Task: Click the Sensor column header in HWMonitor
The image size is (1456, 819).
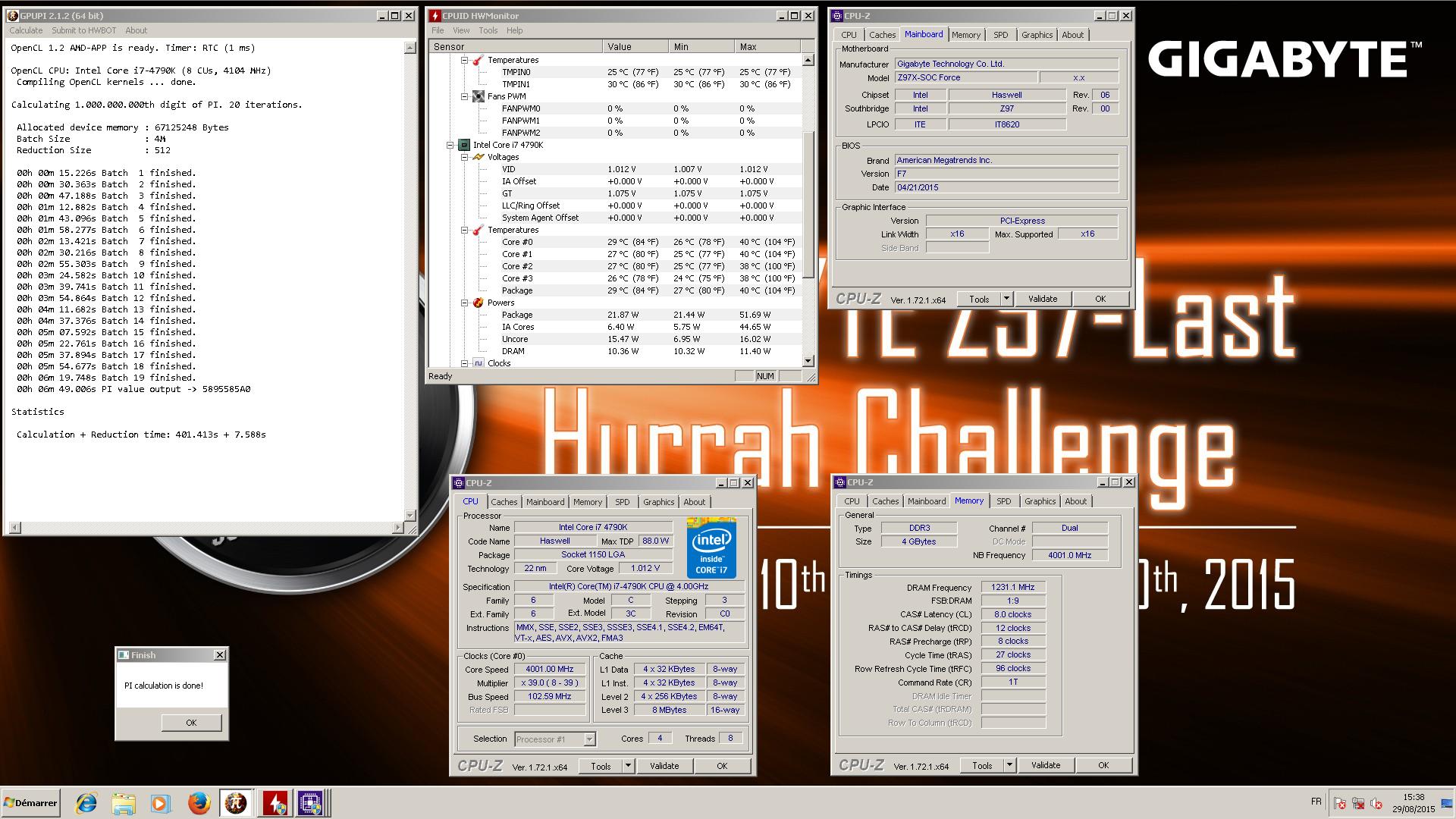Action: coord(516,47)
